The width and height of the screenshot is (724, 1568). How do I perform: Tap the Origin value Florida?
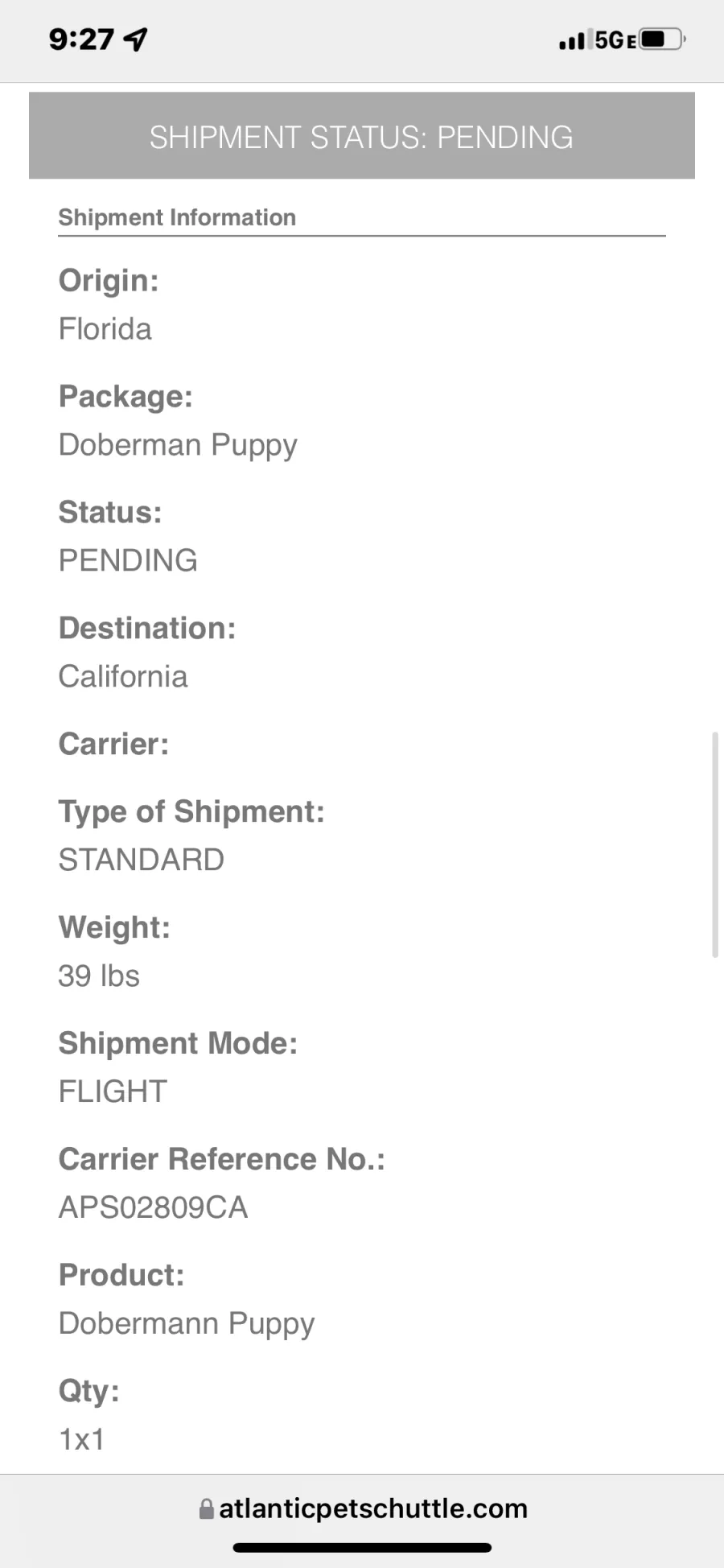105,328
